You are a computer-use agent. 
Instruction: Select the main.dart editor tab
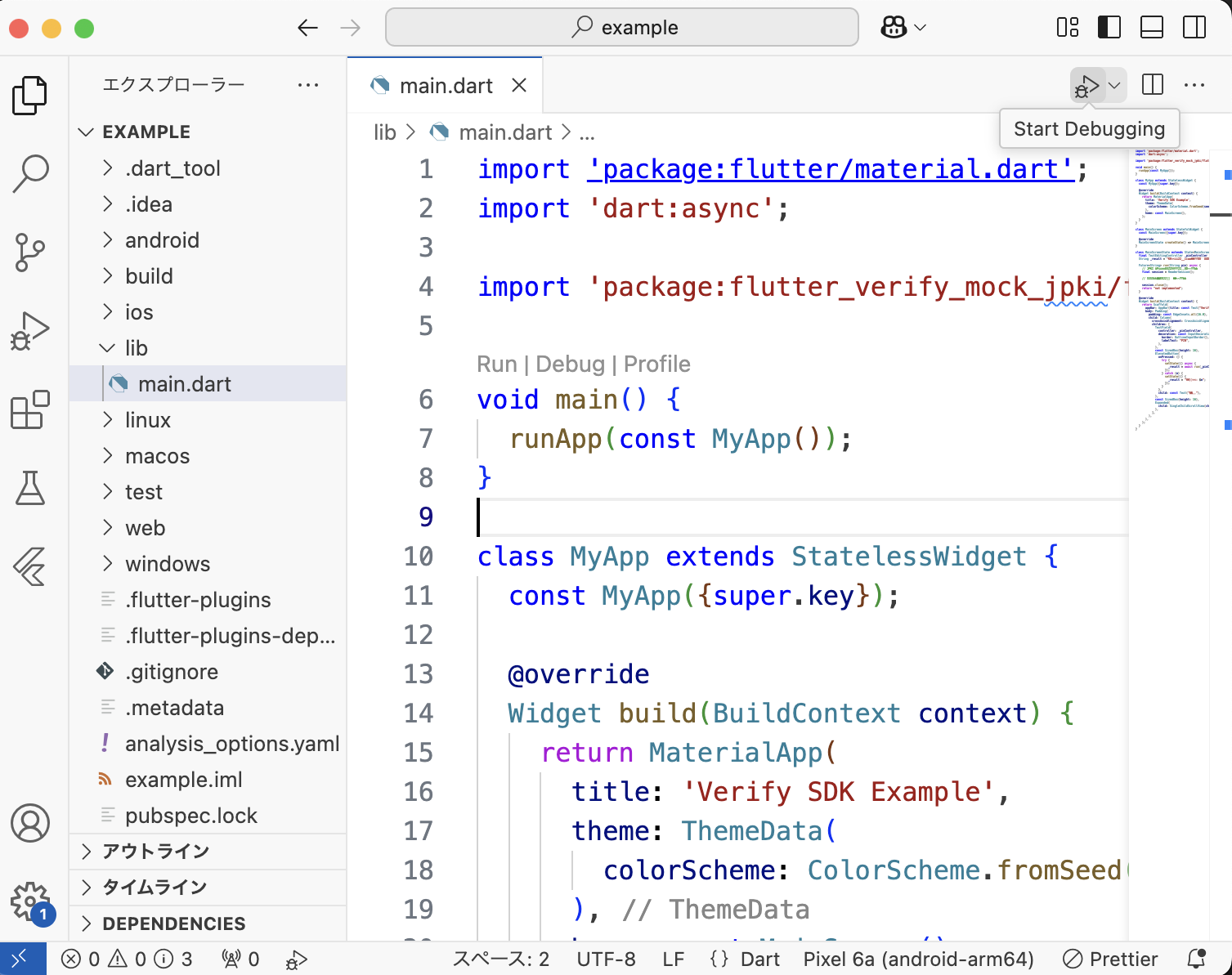click(x=446, y=86)
